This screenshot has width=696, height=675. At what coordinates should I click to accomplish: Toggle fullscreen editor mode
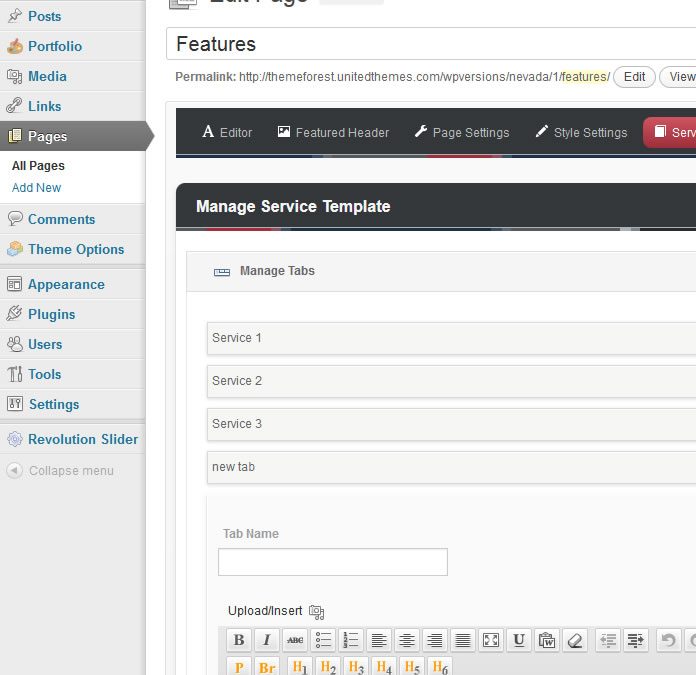(x=491, y=641)
